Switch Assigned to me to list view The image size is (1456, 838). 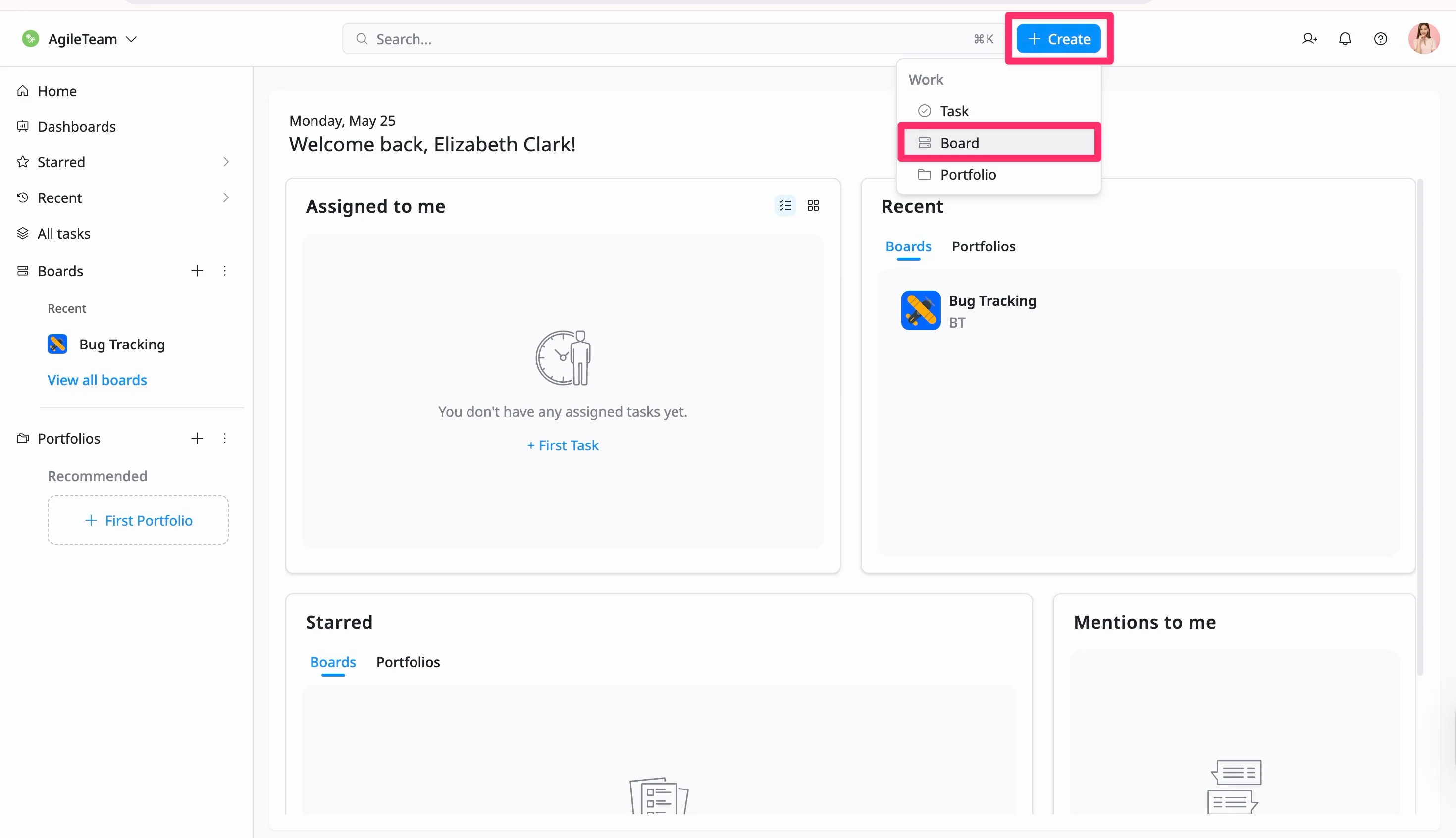(785, 205)
